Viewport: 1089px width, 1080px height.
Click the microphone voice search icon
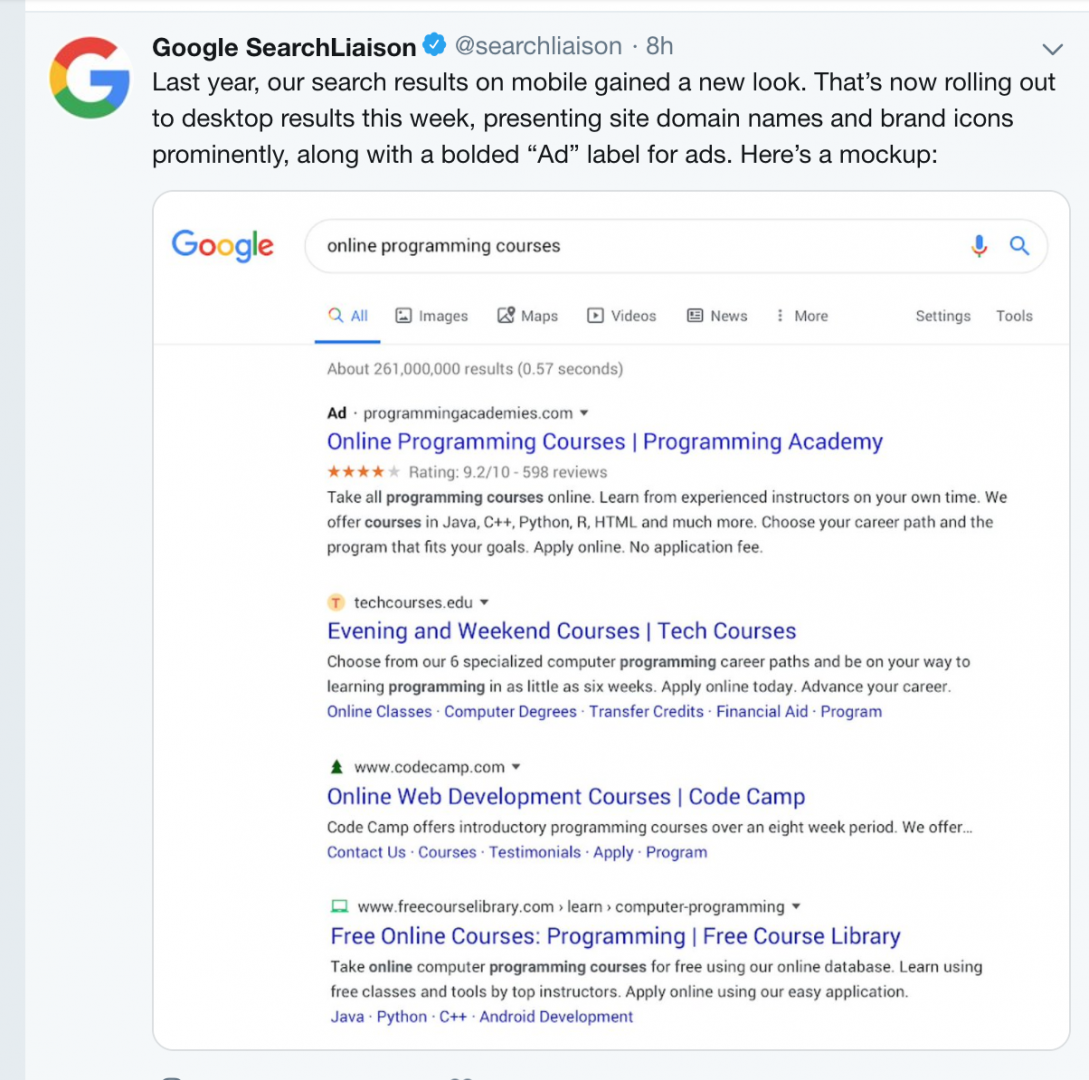coord(979,246)
